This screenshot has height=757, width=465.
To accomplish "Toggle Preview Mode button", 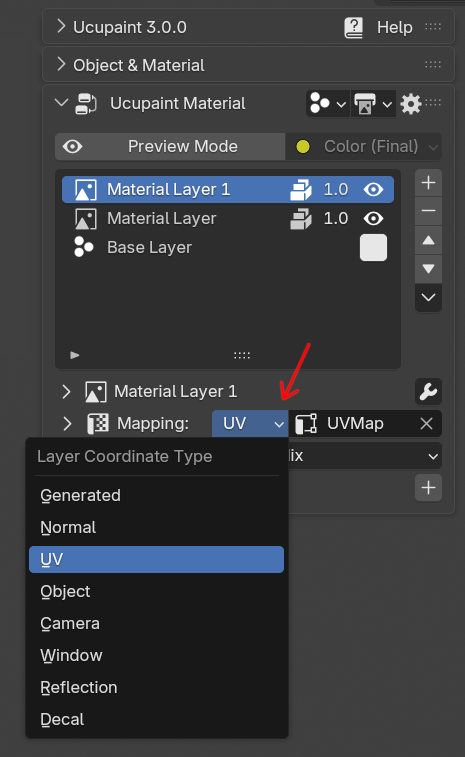I will [x=170, y=146].
